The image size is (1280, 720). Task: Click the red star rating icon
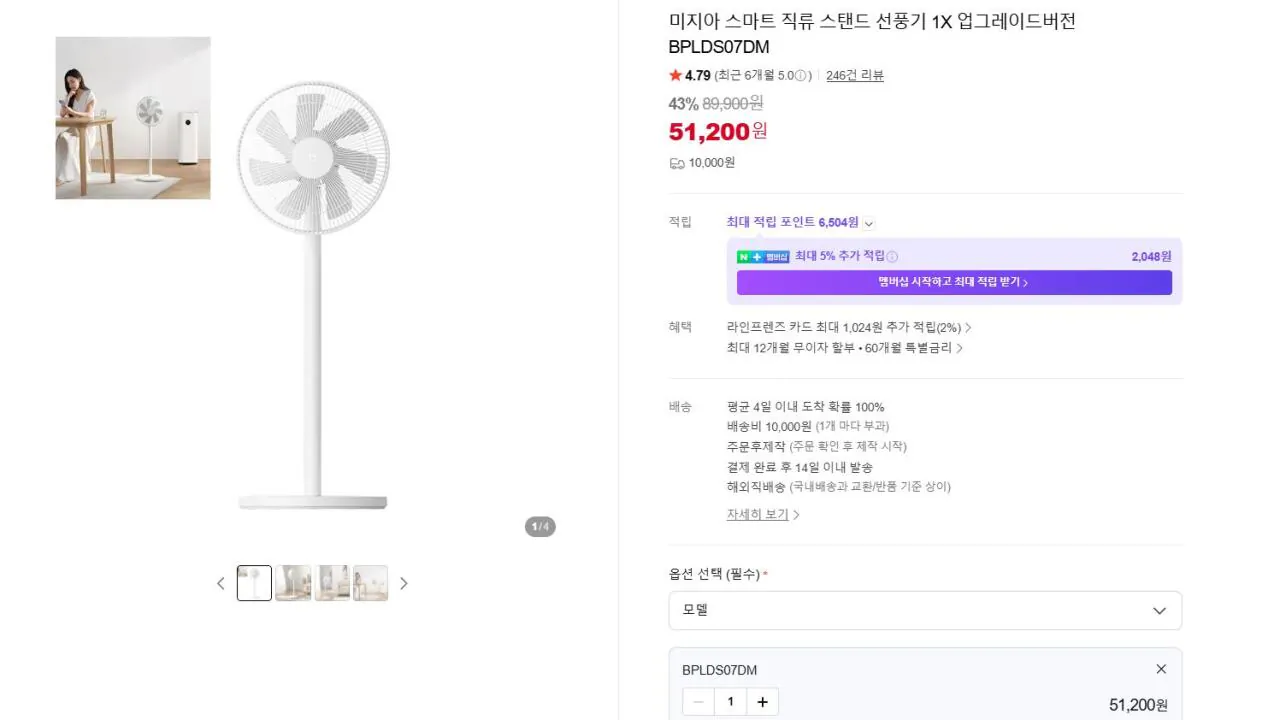tap(675, 75)
